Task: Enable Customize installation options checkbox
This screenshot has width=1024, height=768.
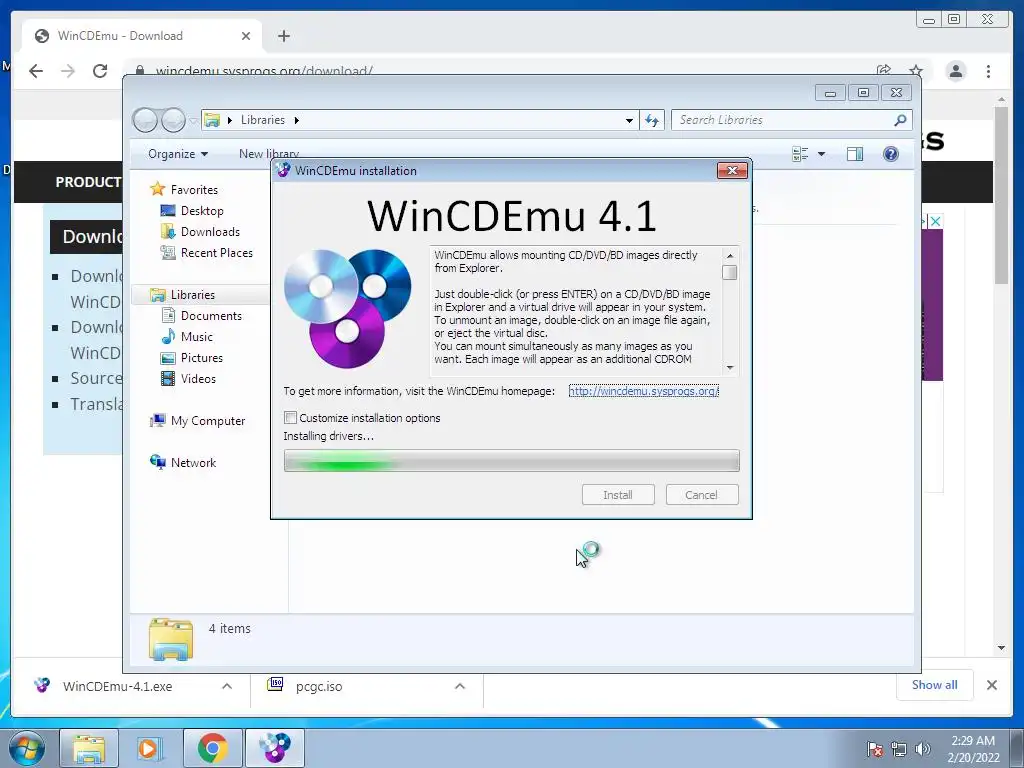Action: (291, 418)
